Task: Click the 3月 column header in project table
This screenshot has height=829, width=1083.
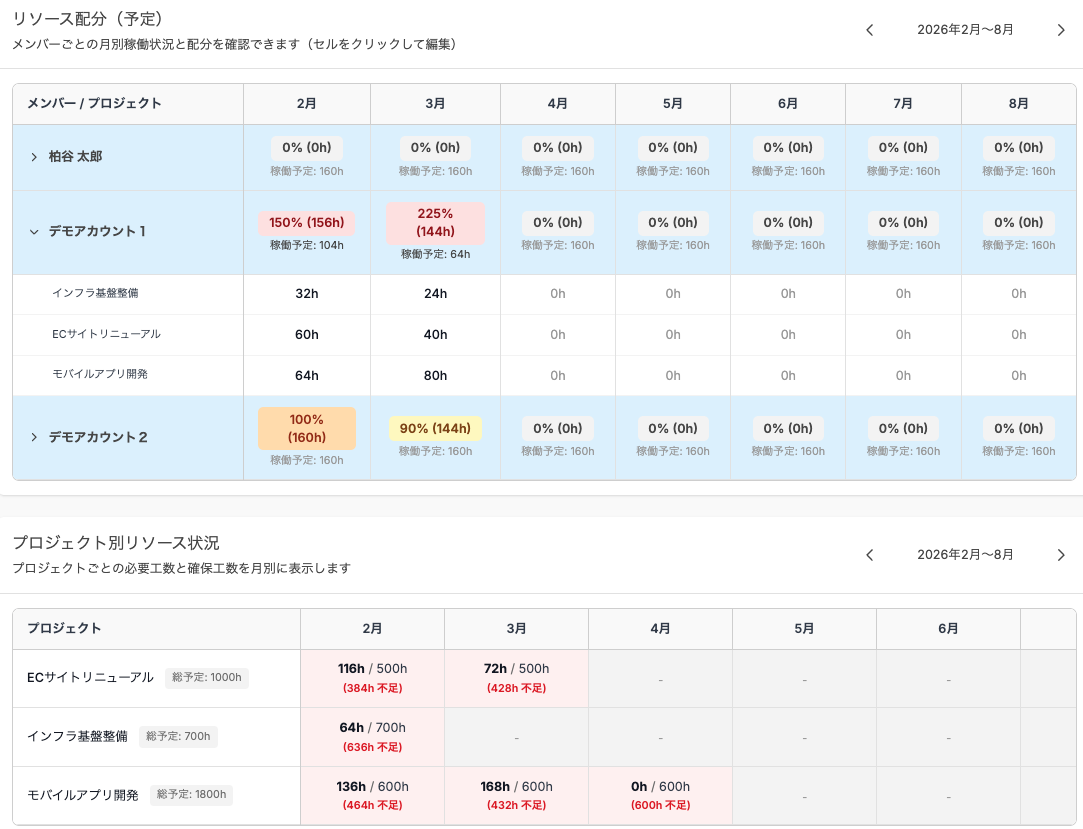Action: click(x=516, y=629)
